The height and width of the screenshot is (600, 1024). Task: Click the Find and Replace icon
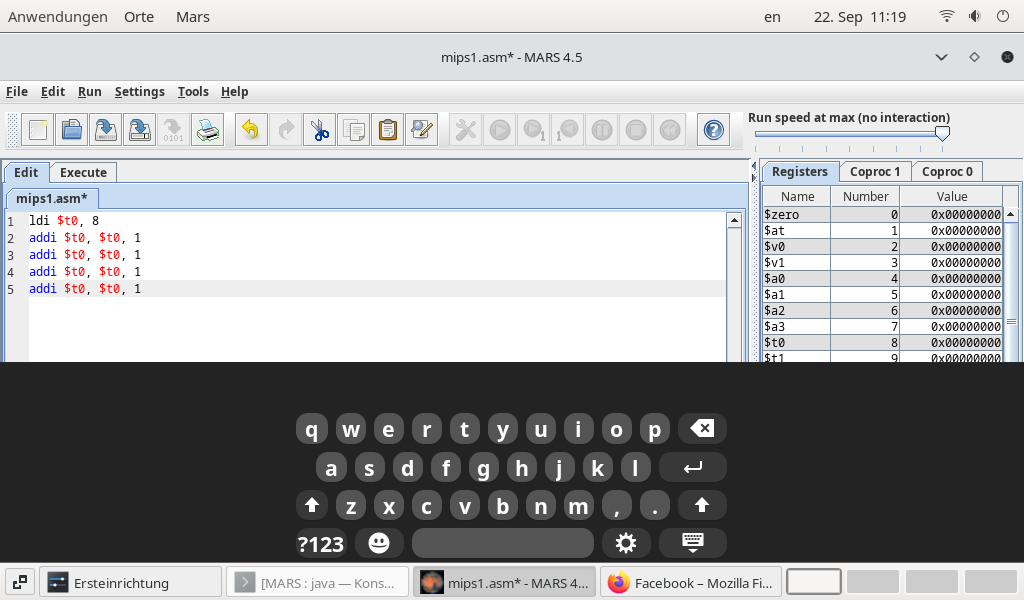421,129
